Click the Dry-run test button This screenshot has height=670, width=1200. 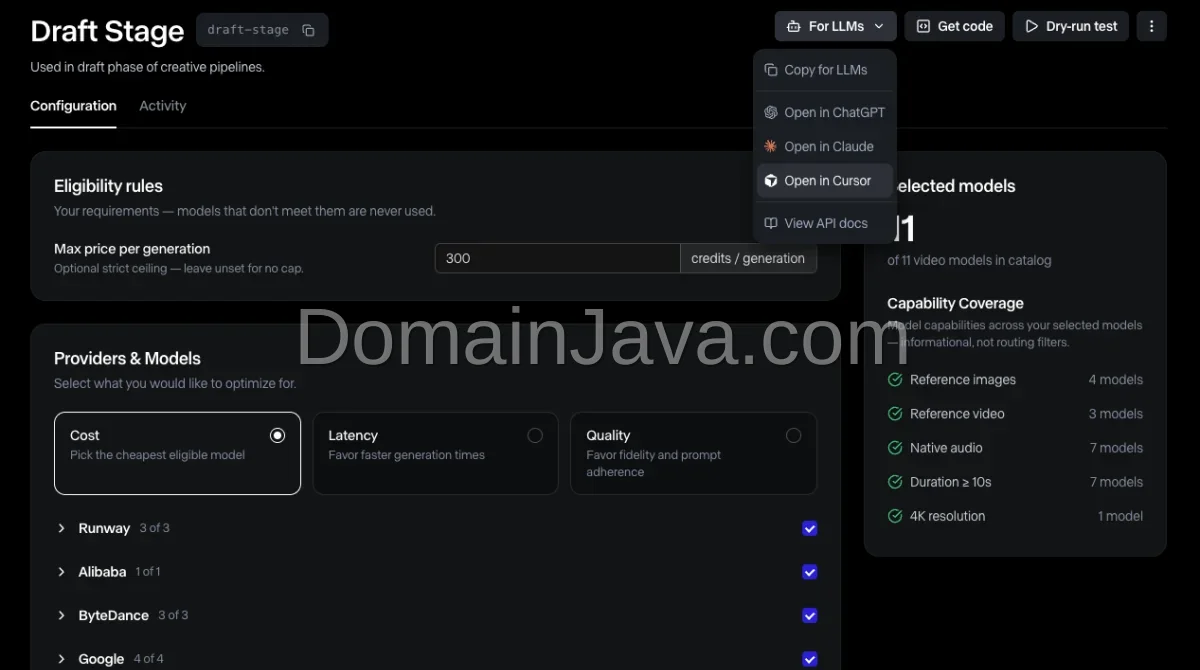(1071, 26)
